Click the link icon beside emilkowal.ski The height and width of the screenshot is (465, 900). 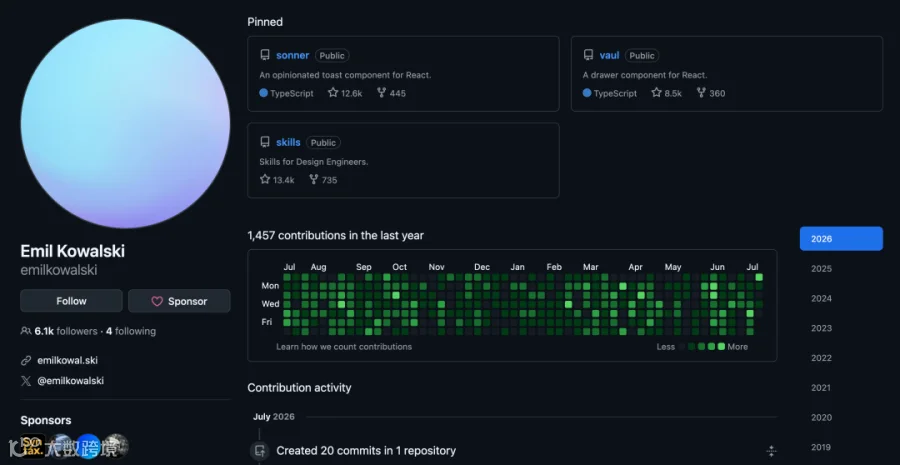coord(26,361)
